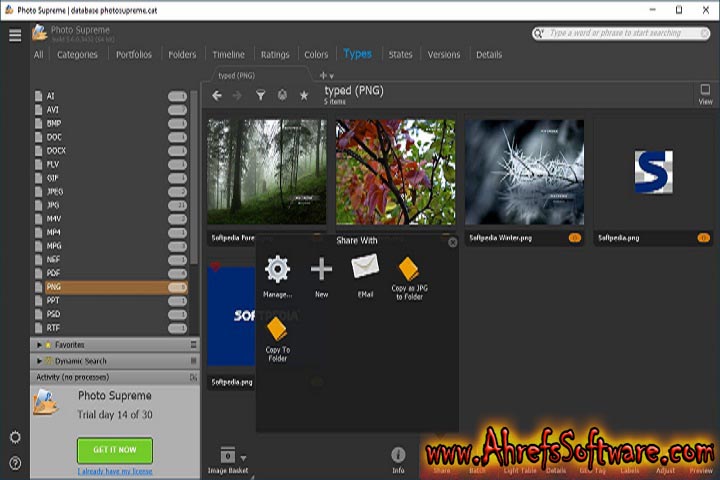Switch to the Folders tab
The image size is (720, 480).
click(x=182, y=55)
